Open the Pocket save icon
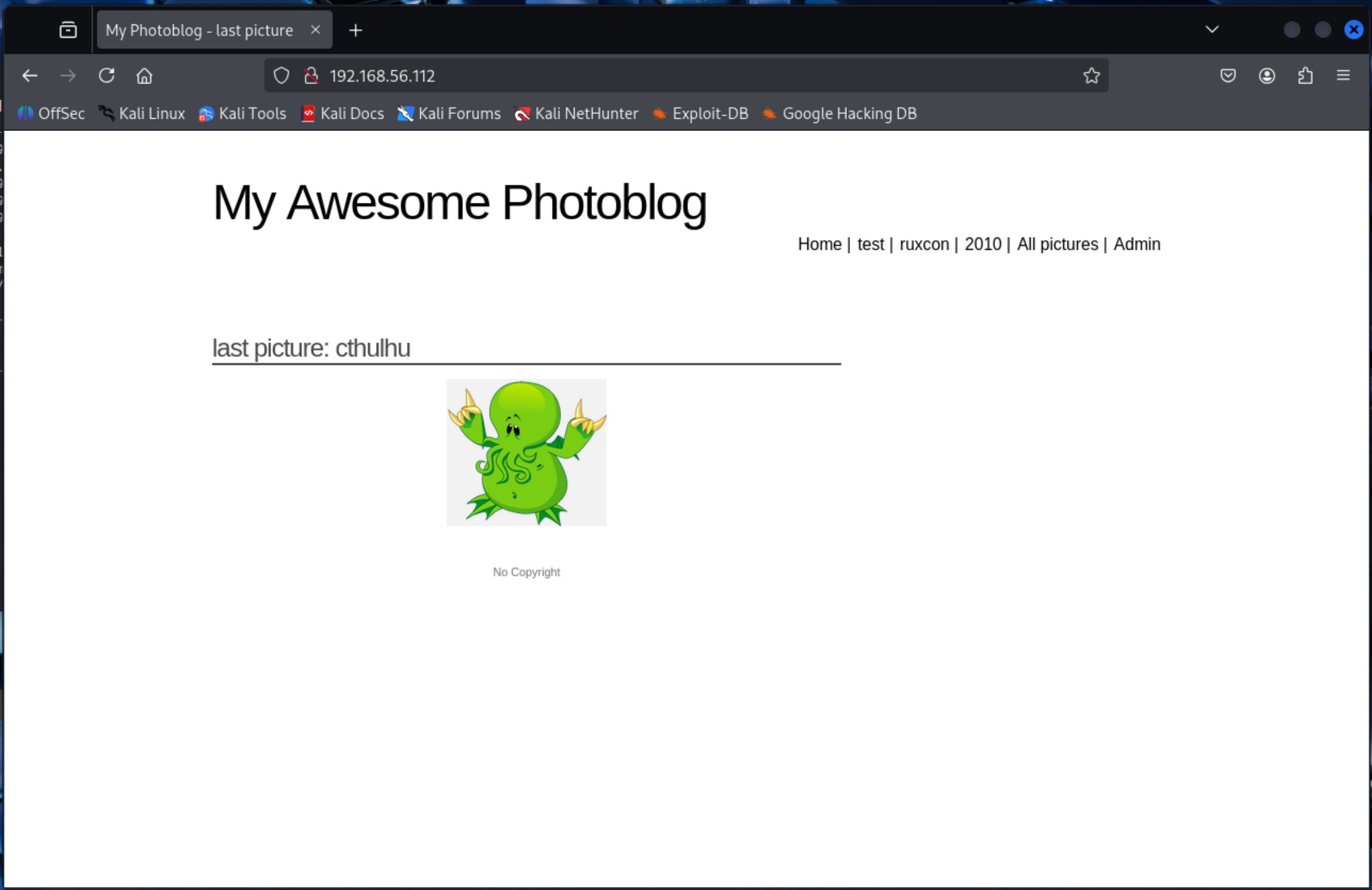The image size is (1372, 890). click(1228, 76)
